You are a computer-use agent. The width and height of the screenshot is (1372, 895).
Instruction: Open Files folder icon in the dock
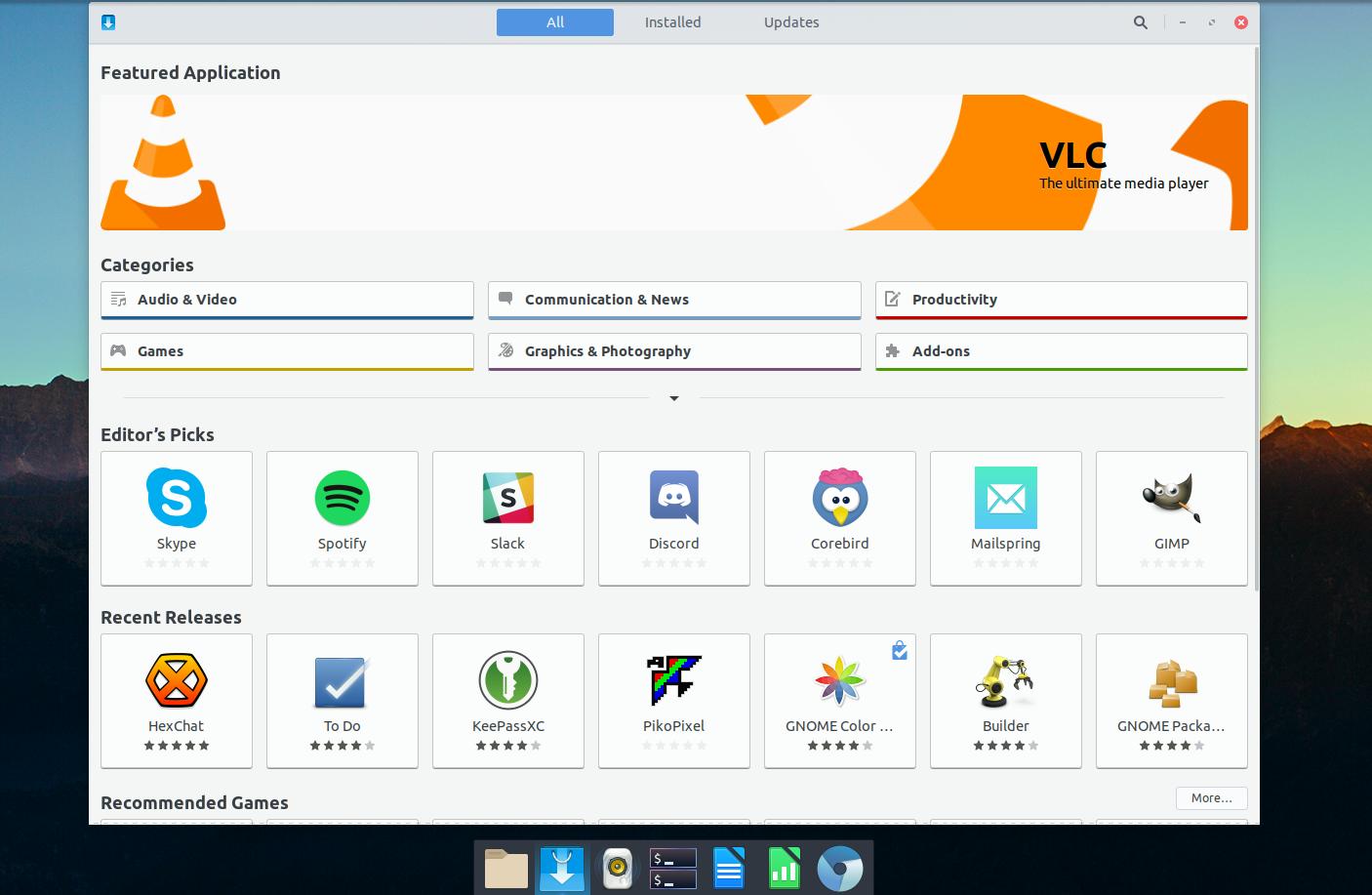pos(506,869)
